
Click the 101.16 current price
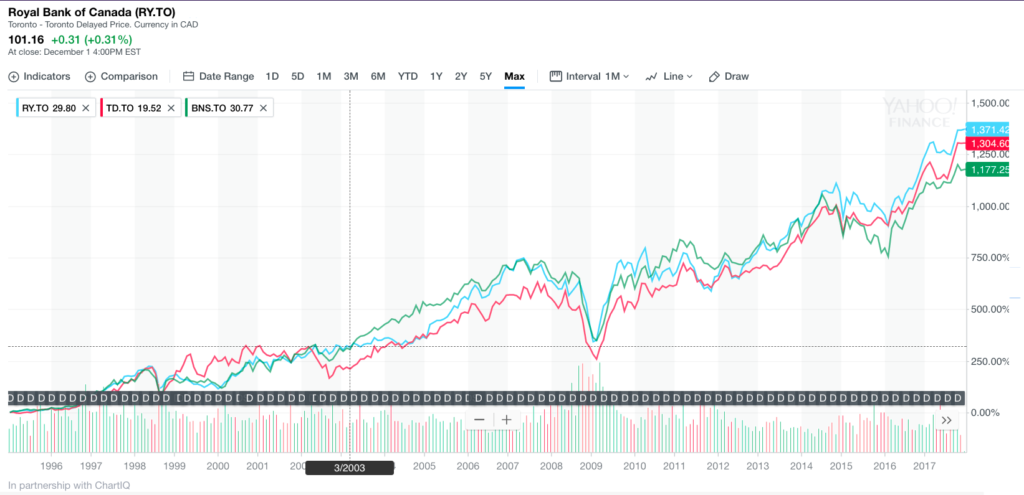[26, 40]
